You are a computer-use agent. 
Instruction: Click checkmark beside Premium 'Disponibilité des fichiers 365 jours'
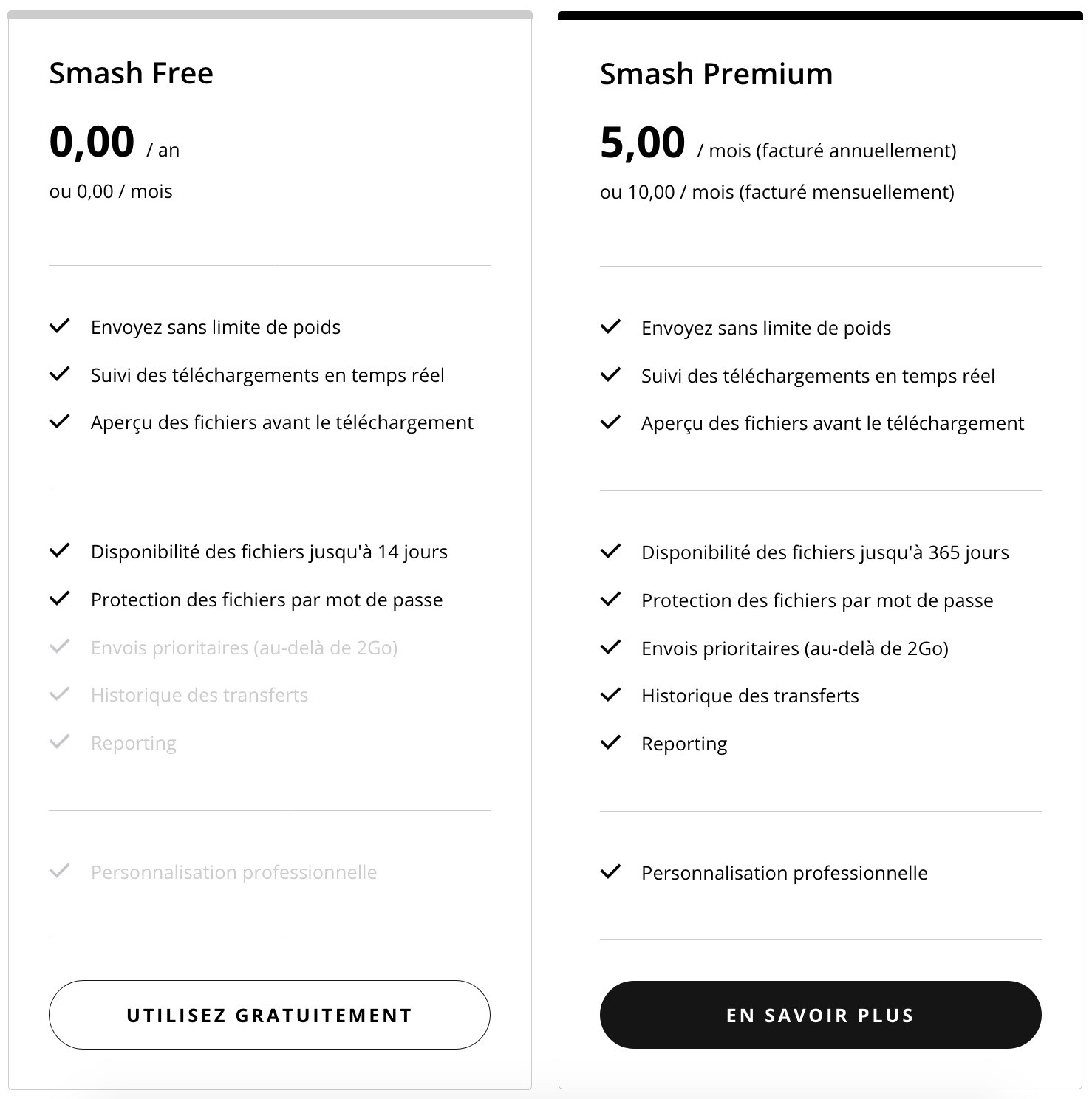[610, 552]
